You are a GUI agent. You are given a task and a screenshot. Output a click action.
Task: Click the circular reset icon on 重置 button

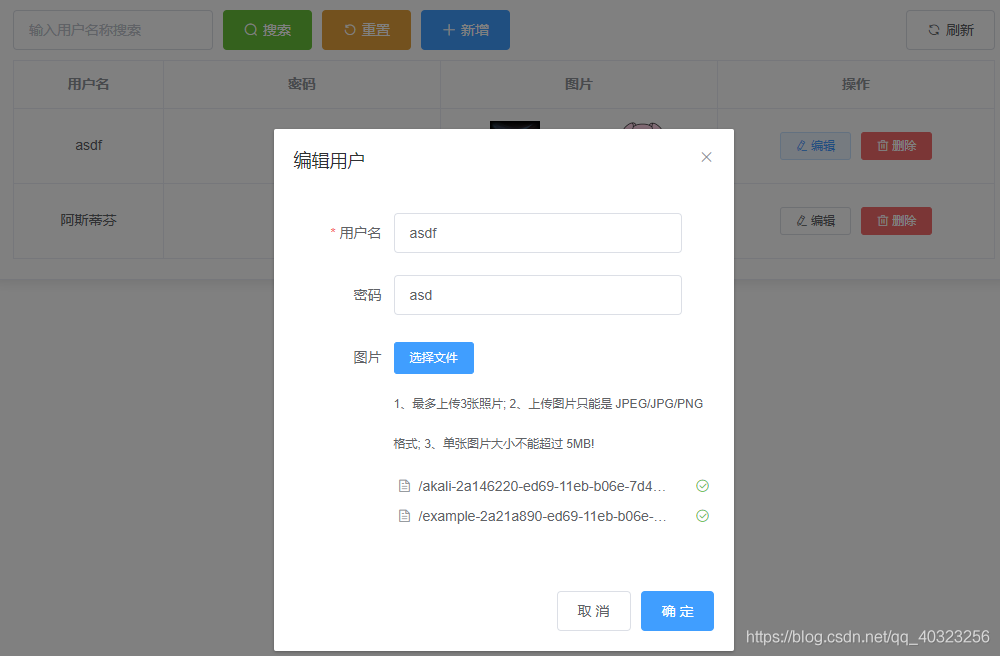(x=349, y=29)
